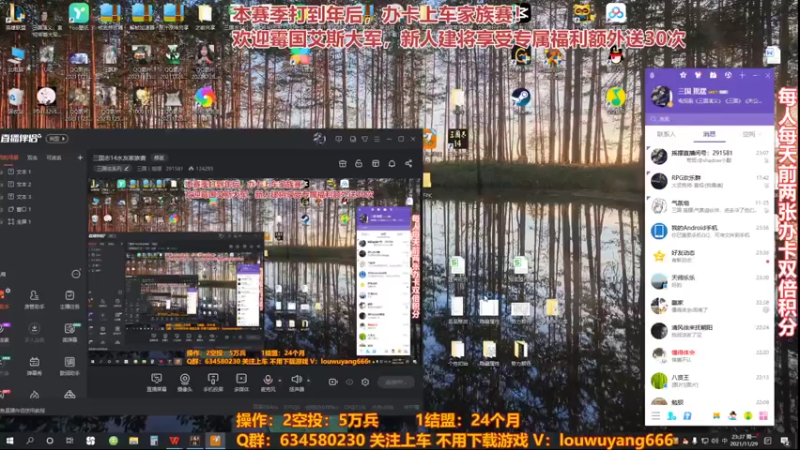Open QQ Zone star icon in QQ header
The width and height of the screenshot is (800, 450).
(x=683, y=76)
